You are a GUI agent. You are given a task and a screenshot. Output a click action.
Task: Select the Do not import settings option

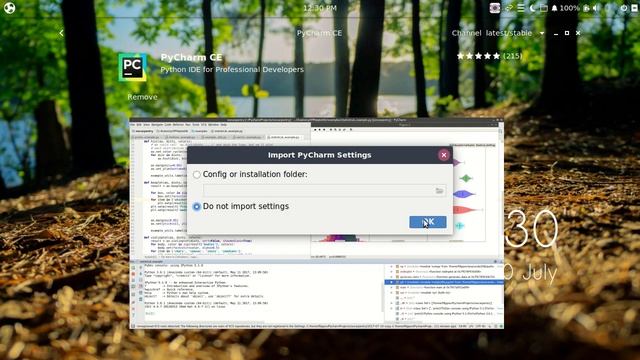(241, 207)
